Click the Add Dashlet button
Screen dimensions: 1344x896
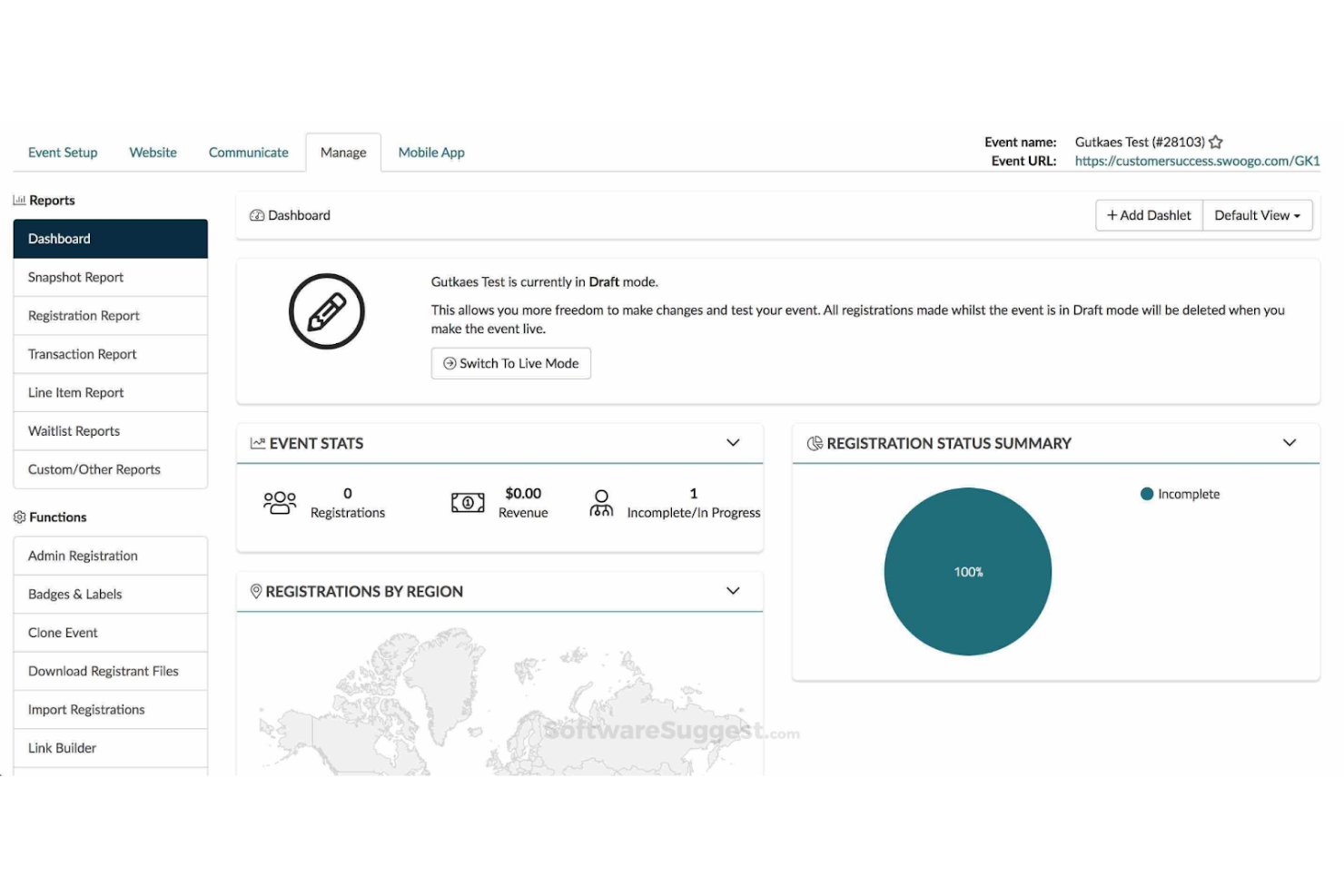[x=1149, y=215]
